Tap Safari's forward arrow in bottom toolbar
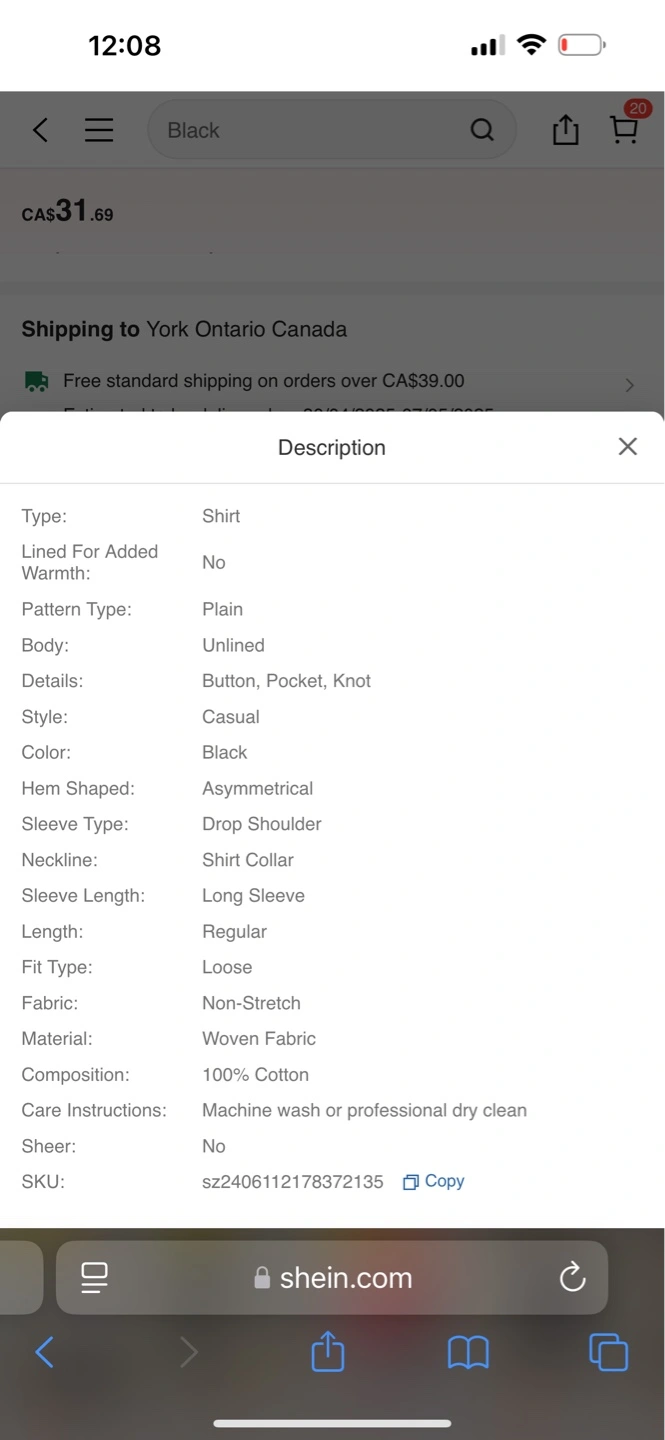The image size is (665, 1440). click(188, 1353)
